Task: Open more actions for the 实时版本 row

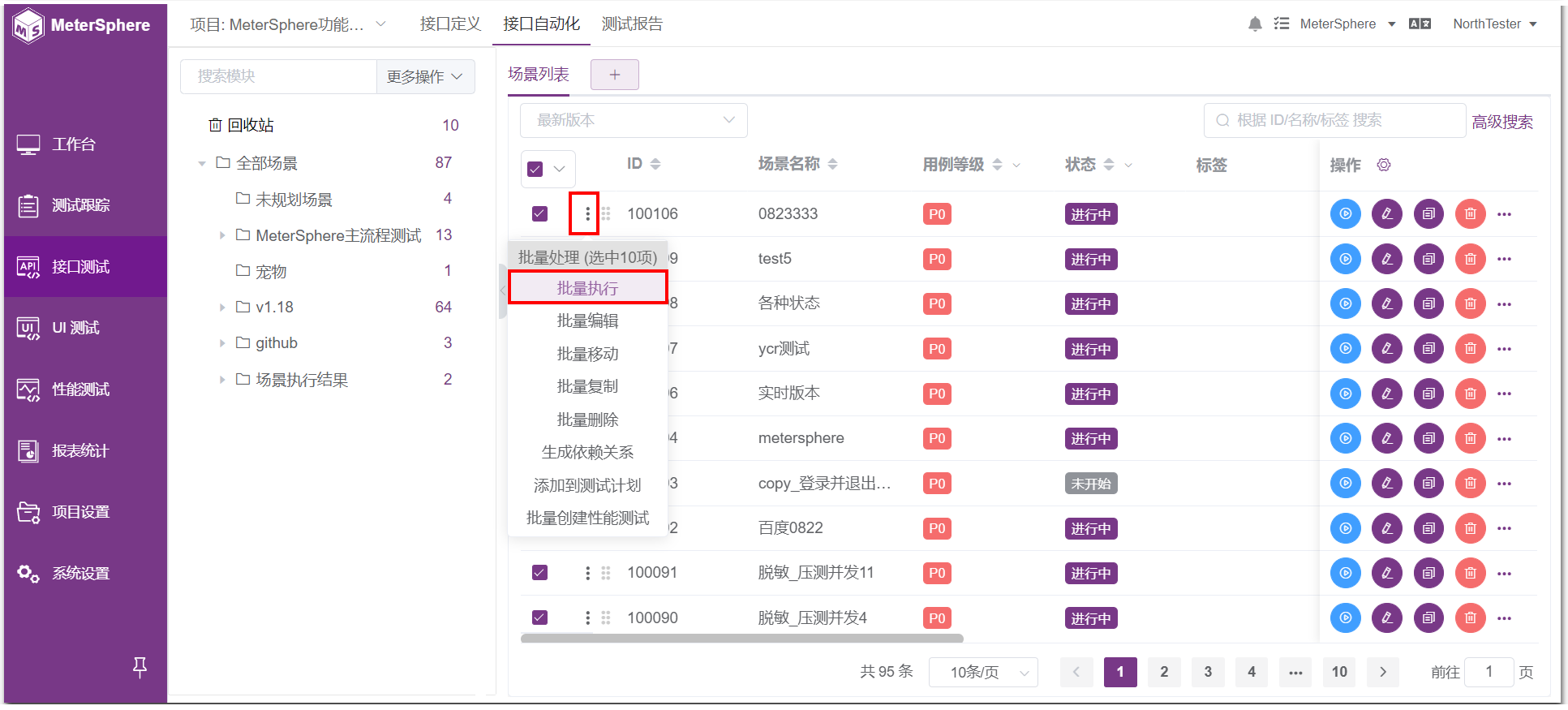Action: coord(1505,394)
